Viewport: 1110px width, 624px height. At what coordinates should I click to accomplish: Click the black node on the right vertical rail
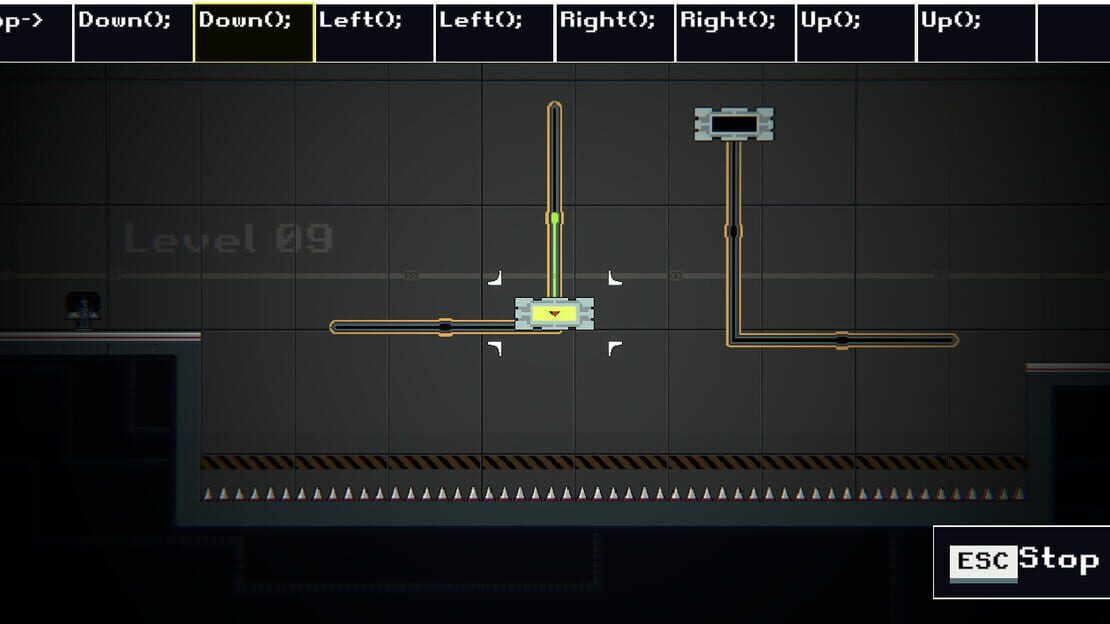point(733,231)
